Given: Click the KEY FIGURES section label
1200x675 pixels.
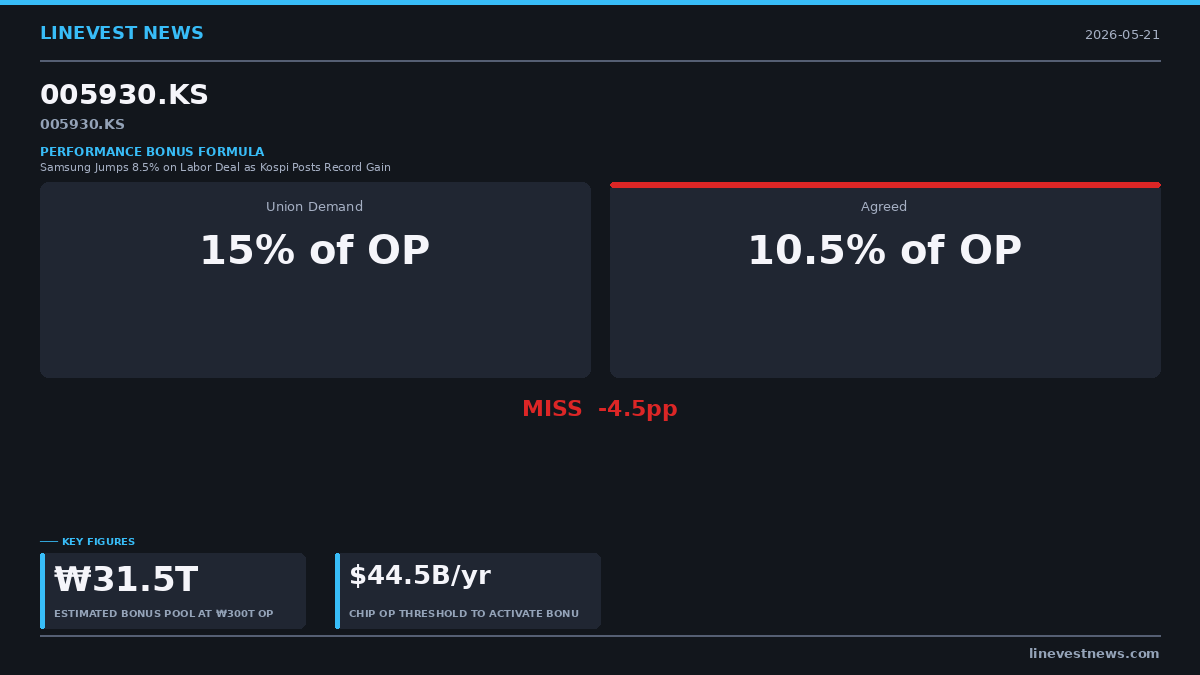Looking at the screenshot, I should 98,542.
